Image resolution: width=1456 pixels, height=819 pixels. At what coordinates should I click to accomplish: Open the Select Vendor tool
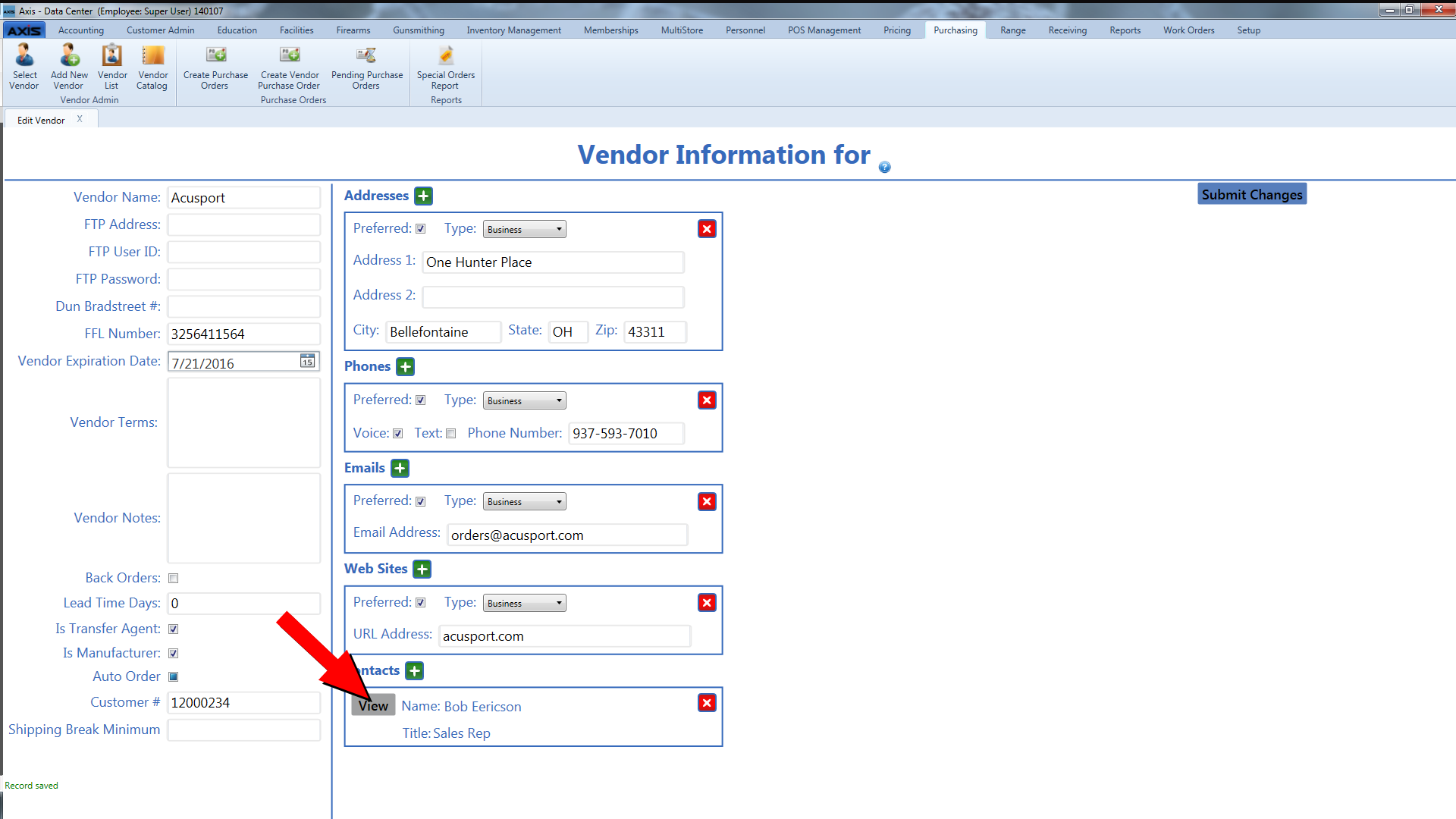click(24, 67)
